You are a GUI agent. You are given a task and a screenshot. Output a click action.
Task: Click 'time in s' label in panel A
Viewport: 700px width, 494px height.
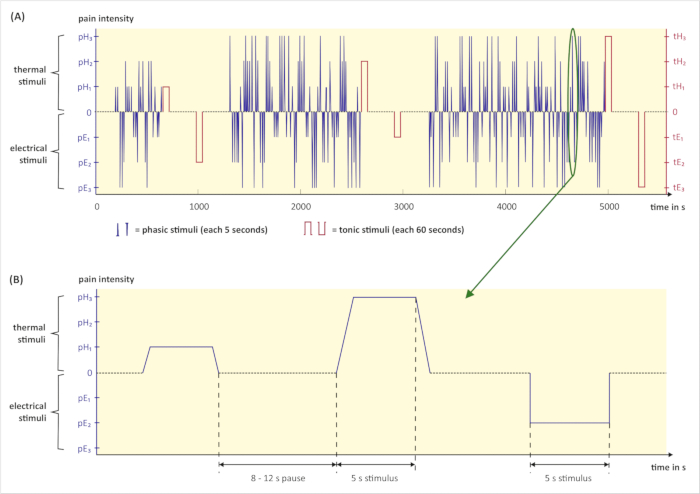click(668, 207)
